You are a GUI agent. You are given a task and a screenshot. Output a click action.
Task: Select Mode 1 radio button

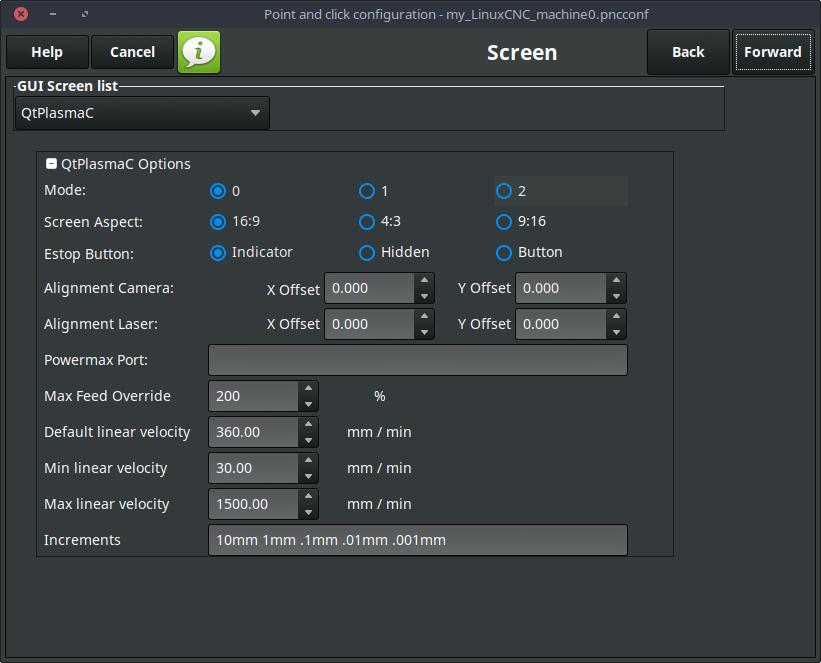[x=367, y=191]
